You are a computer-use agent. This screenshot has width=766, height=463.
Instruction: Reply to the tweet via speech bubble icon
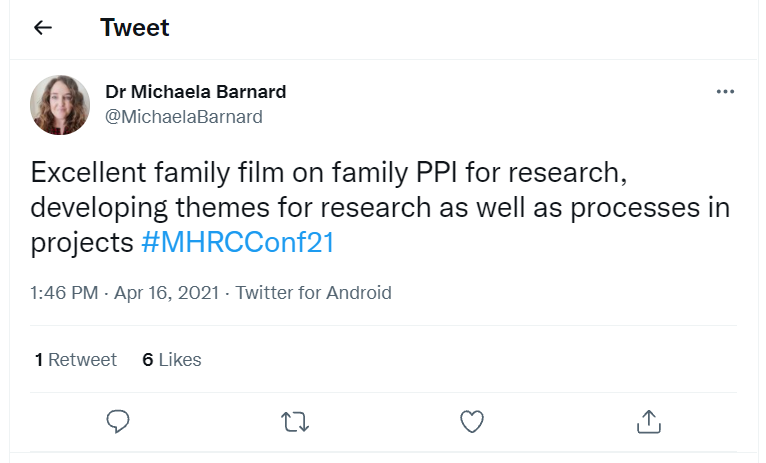point(118,421)
